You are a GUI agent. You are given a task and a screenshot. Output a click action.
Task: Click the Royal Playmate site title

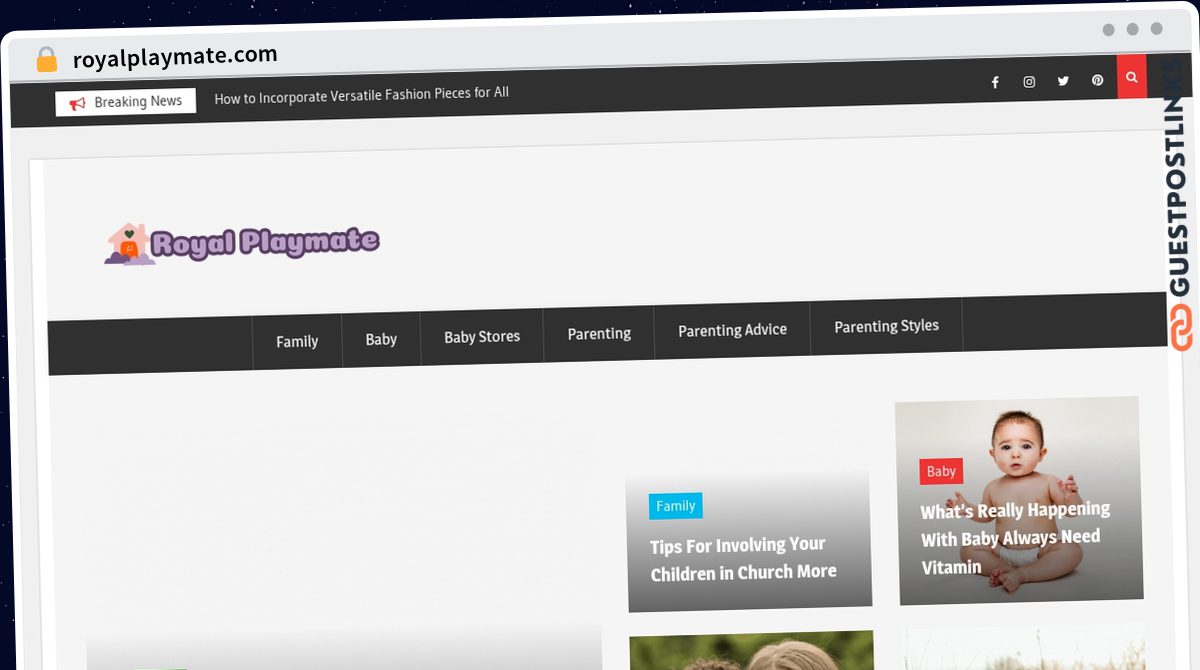point(265,242)
